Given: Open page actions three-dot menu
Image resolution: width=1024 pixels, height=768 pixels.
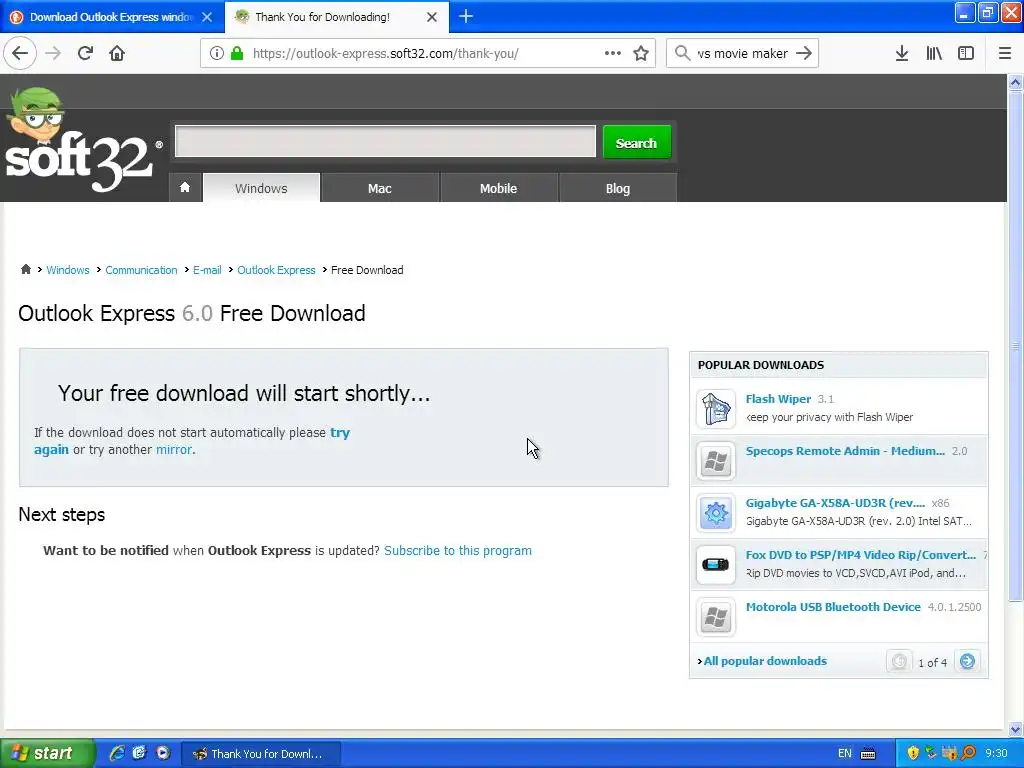Looking at the screenshot, I should pos(613,54).
